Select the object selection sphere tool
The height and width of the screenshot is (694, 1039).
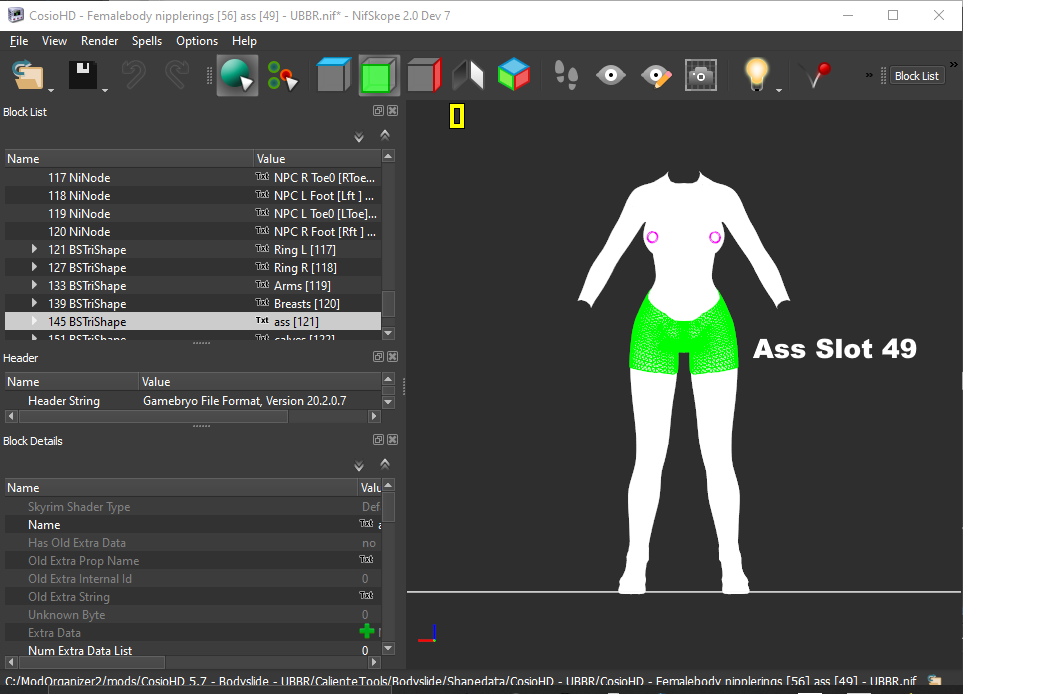pyautogui.click(x=237, y=76)
